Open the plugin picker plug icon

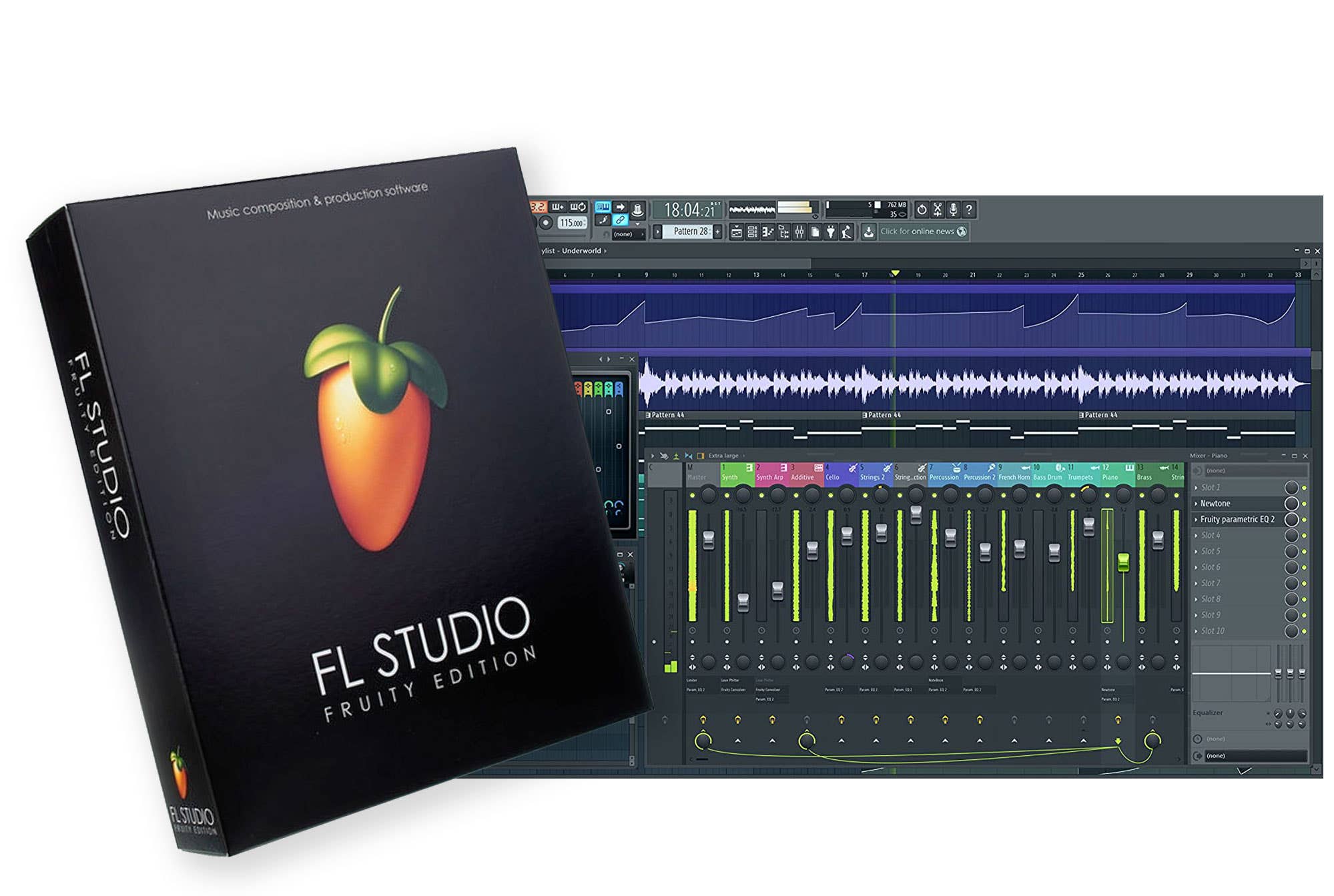(x=831, y=232)
